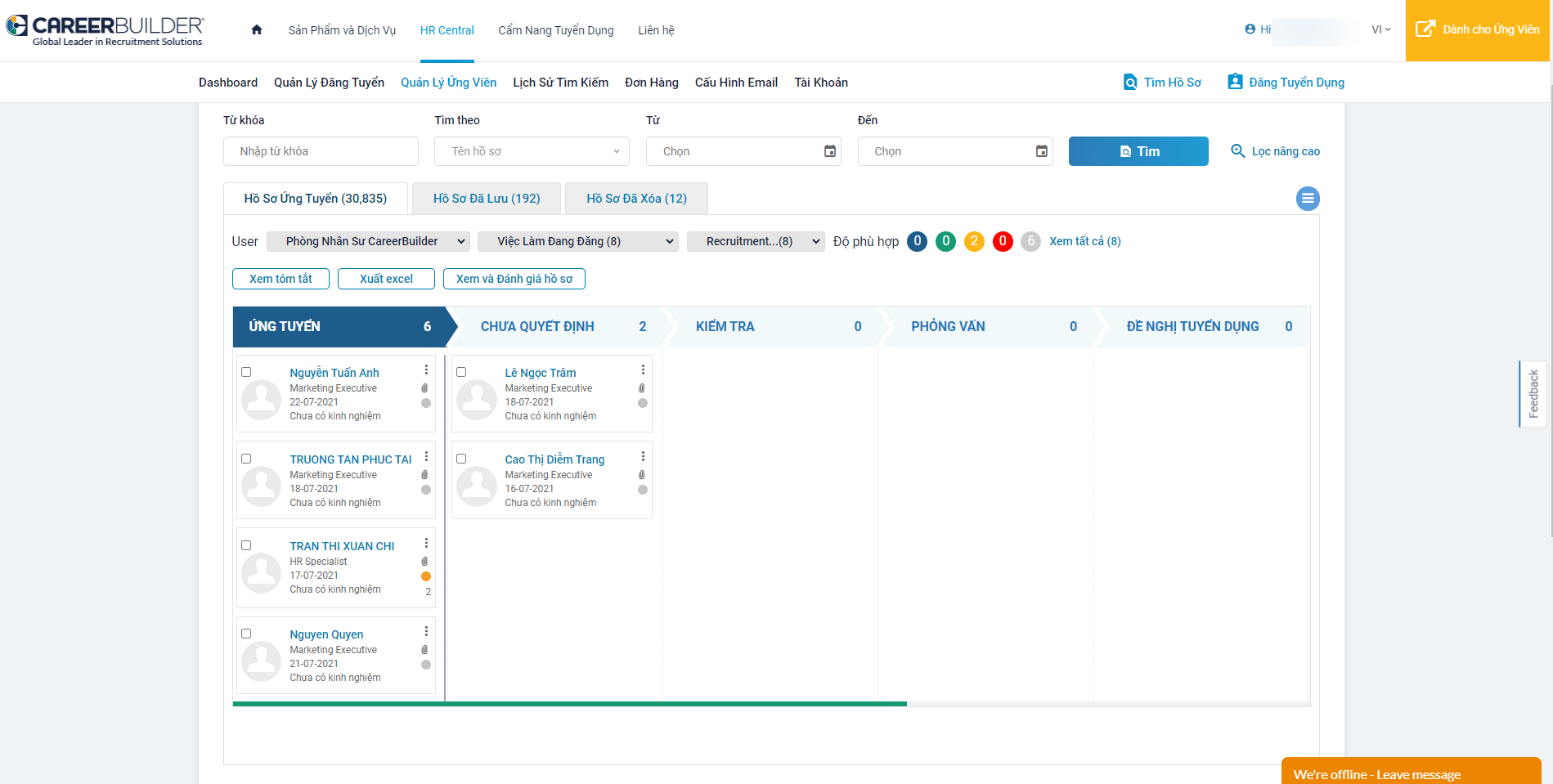Click attachment clip on Nguyễn Tuấn Anh card
This screenshot has width=1553, height=784.
pyautogui.click(x=424, y=388)
